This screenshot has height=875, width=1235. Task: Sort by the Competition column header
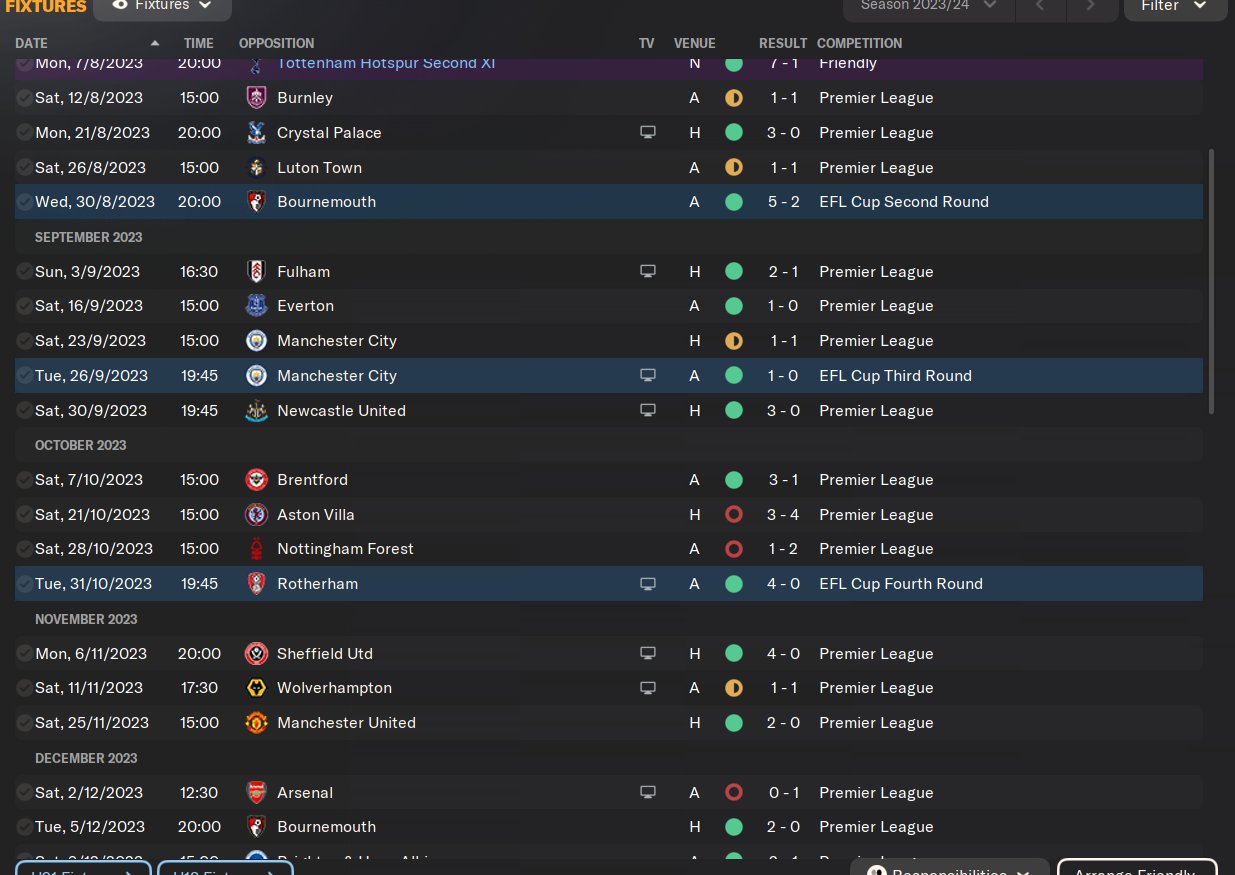tap(859, 43)
